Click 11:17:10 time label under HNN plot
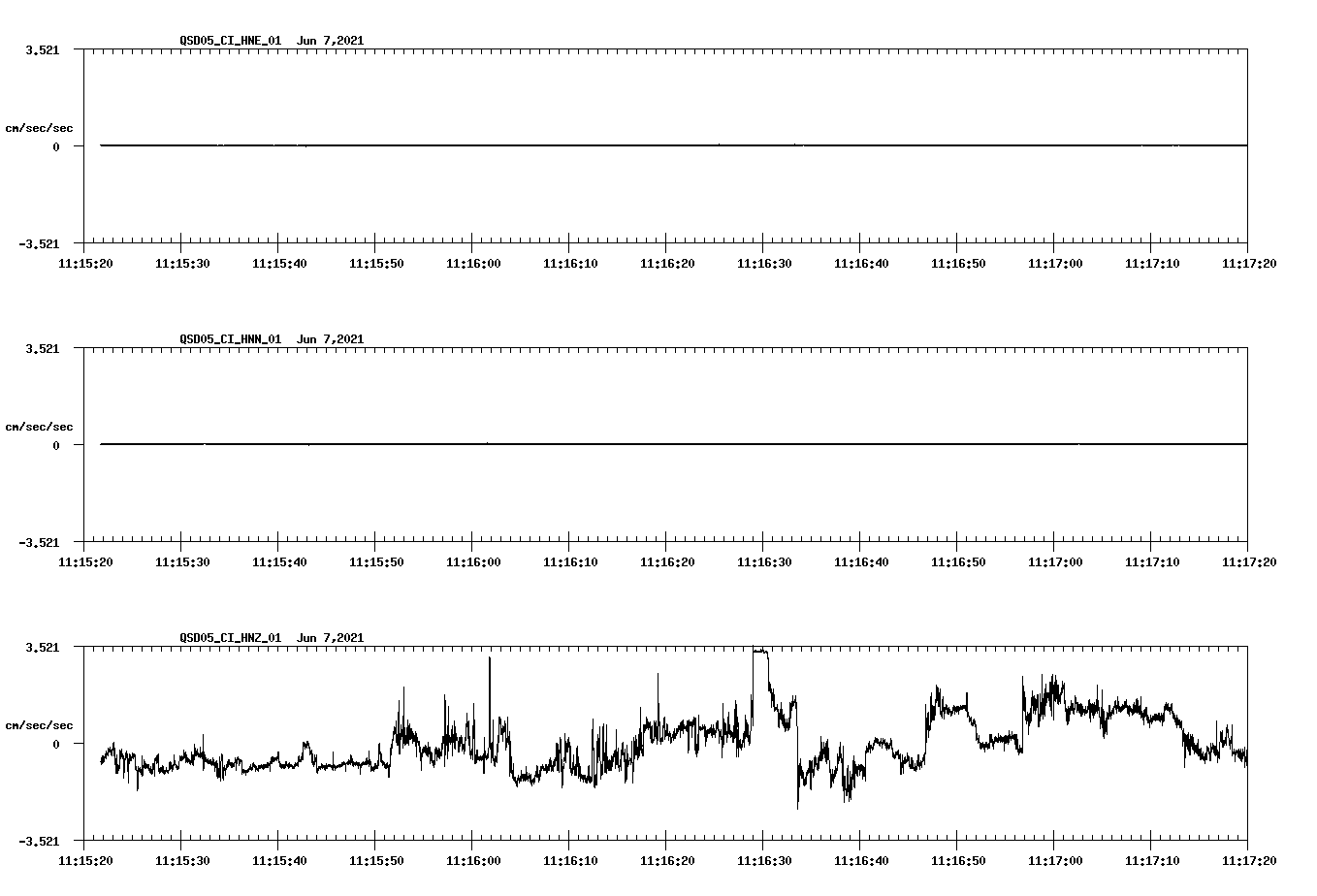1317x896 pixels. [1152, 562]
